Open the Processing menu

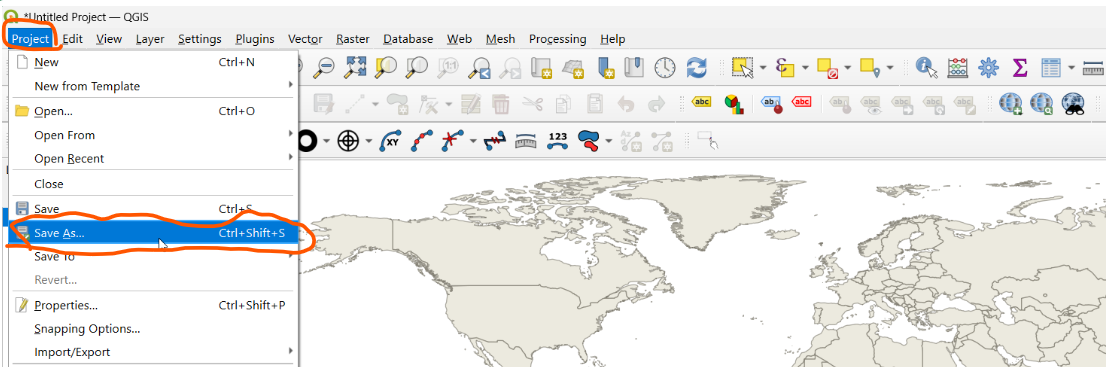pyautogui.click(x=557, y=39)
